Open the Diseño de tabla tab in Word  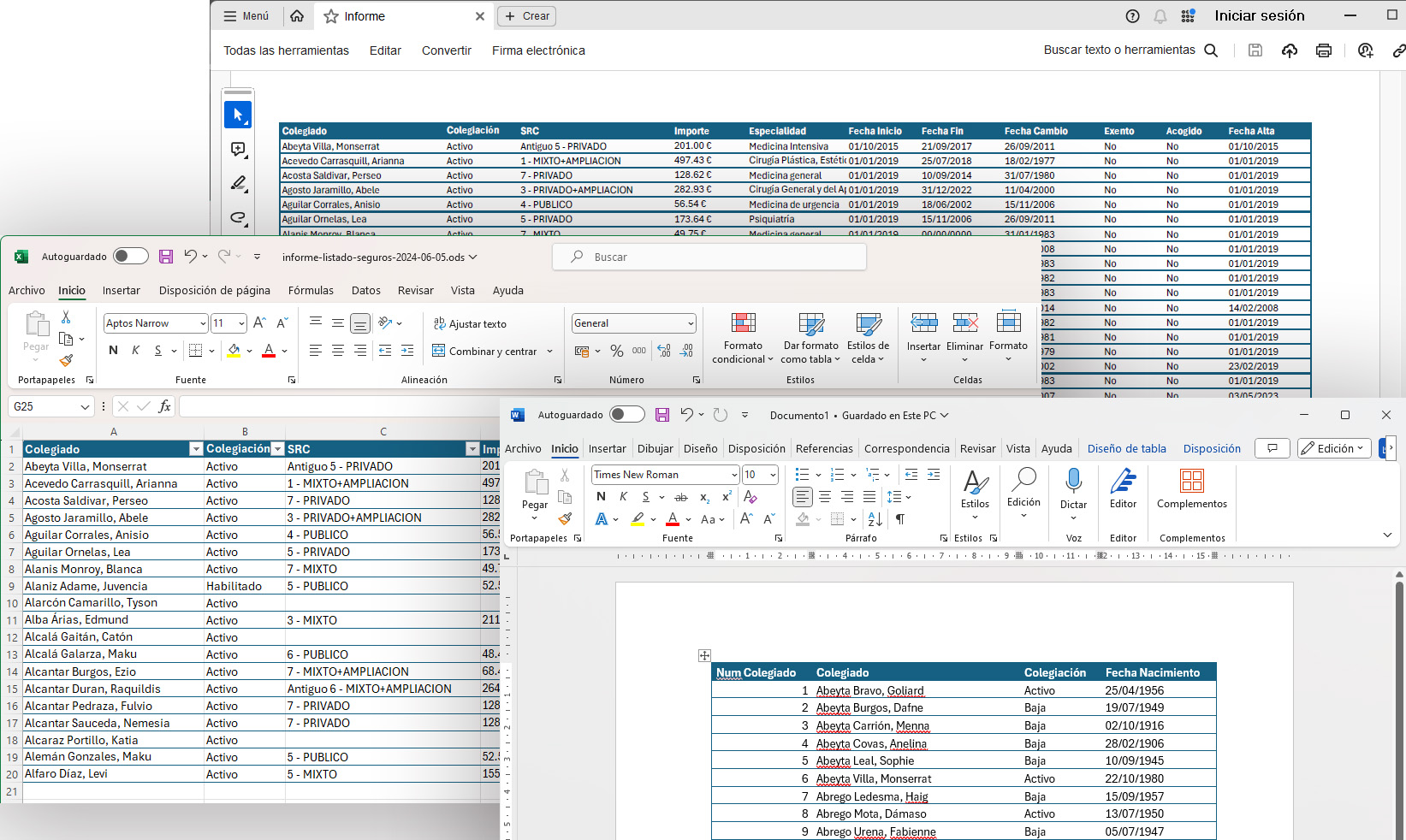[1126, 448]
